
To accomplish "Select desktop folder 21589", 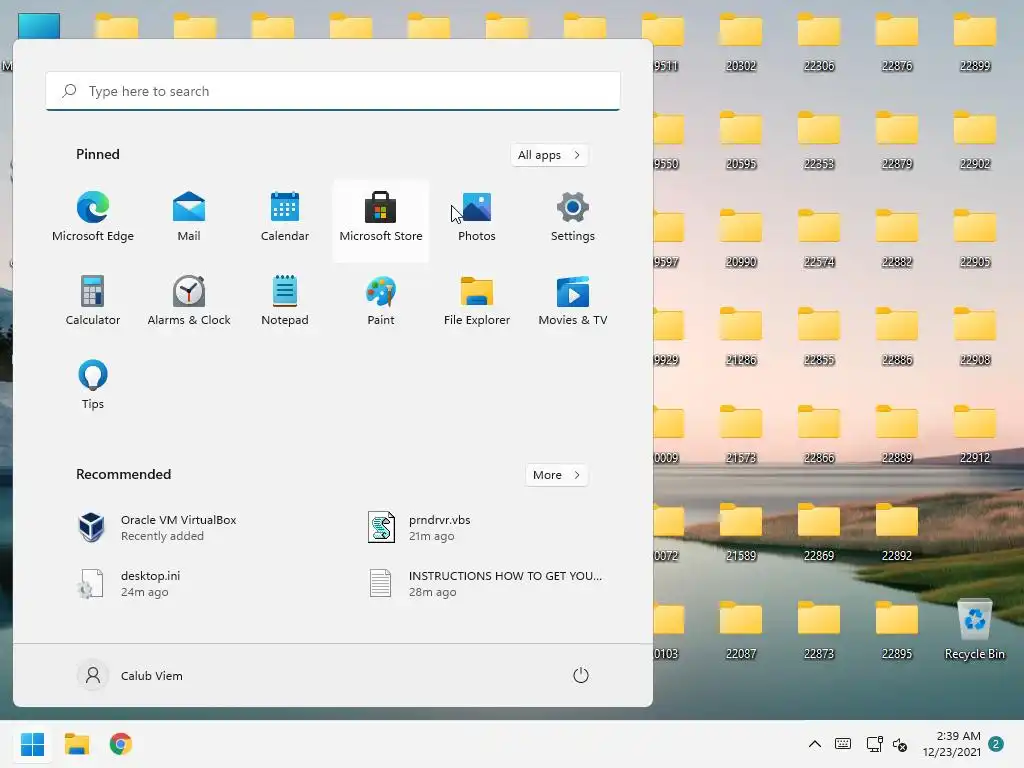I will point(741,532).
